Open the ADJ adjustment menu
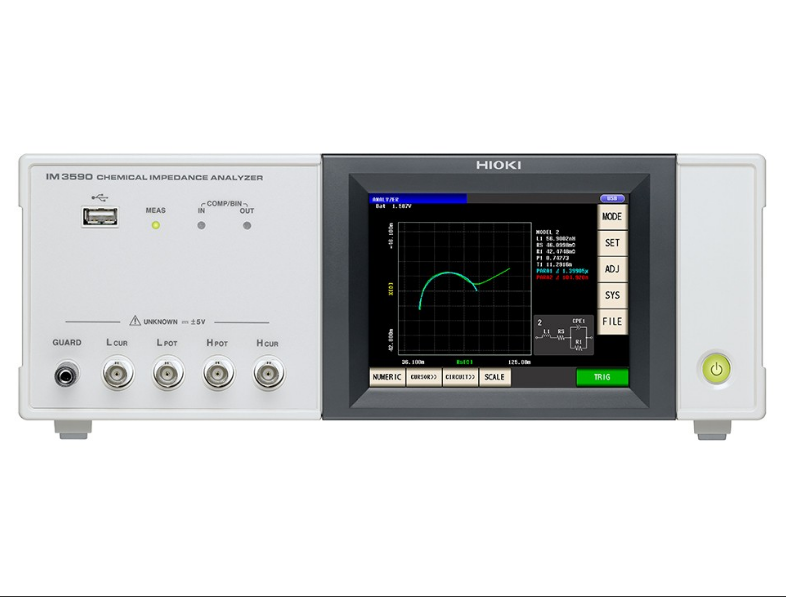Viewport: 786px width, 597px height. coord(612,269)
